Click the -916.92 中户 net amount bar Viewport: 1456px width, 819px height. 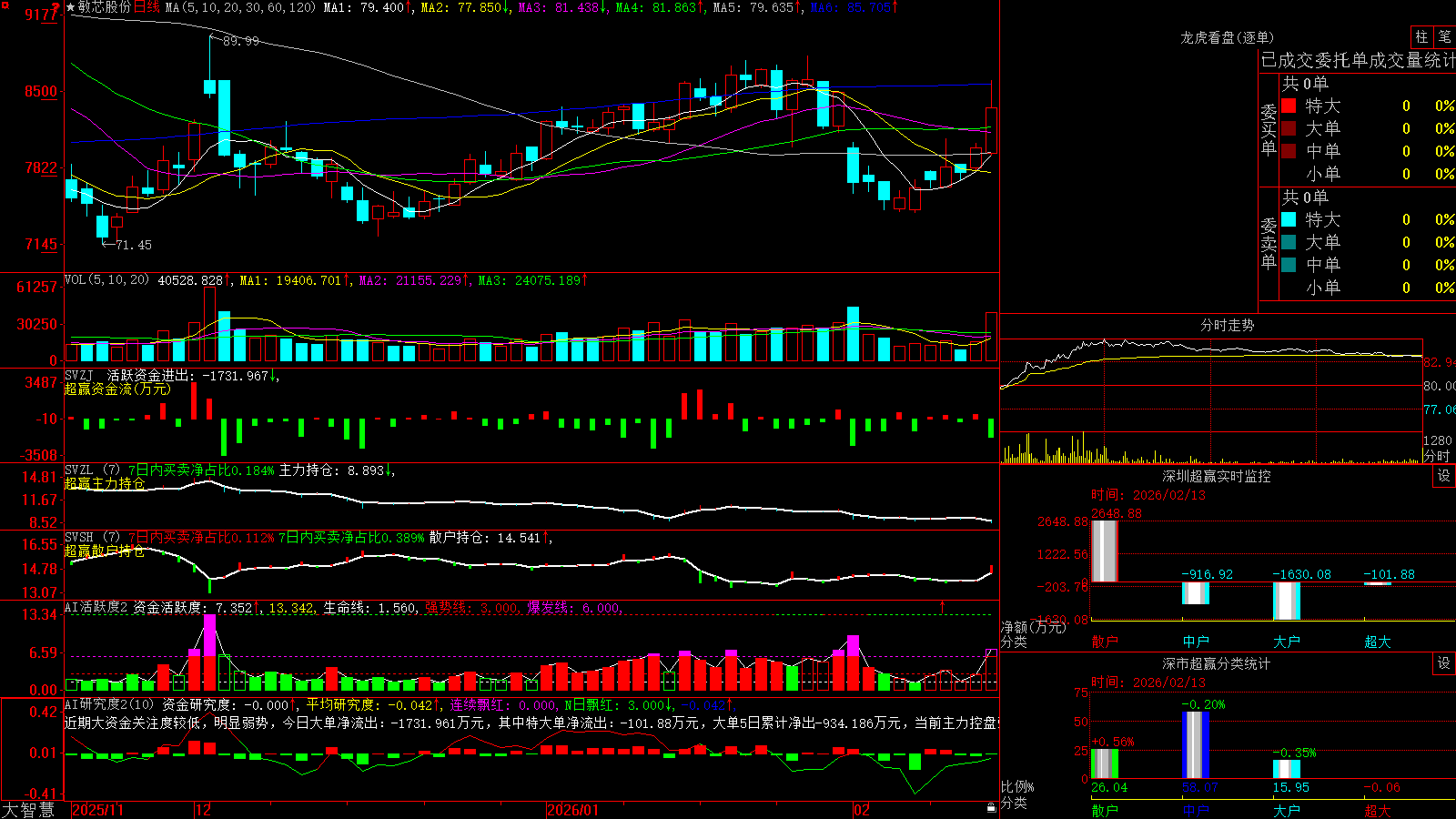(x=1195, y=593)
